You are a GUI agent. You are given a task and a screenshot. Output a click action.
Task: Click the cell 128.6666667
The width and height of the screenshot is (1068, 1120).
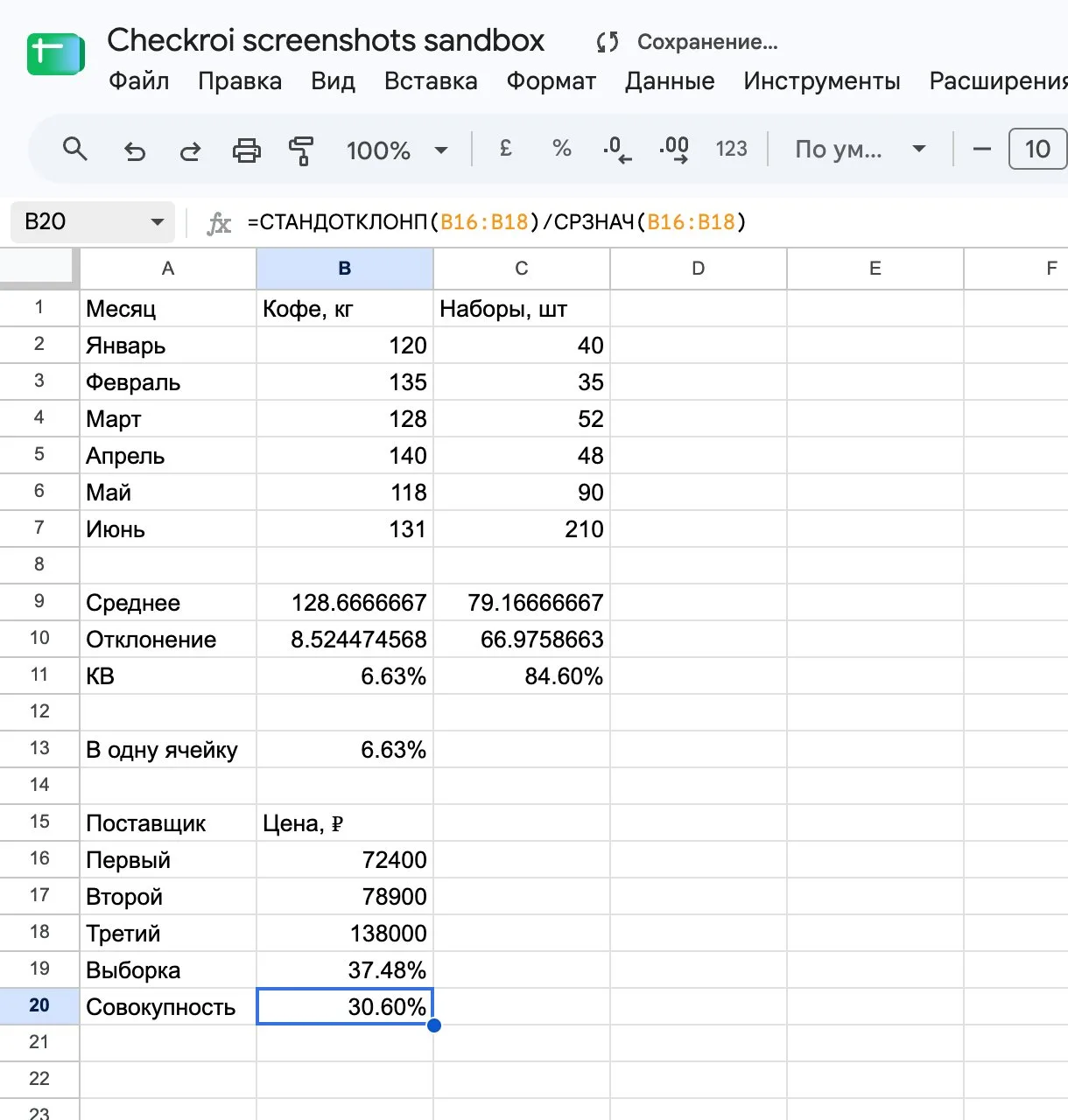[x=345, y=602]
